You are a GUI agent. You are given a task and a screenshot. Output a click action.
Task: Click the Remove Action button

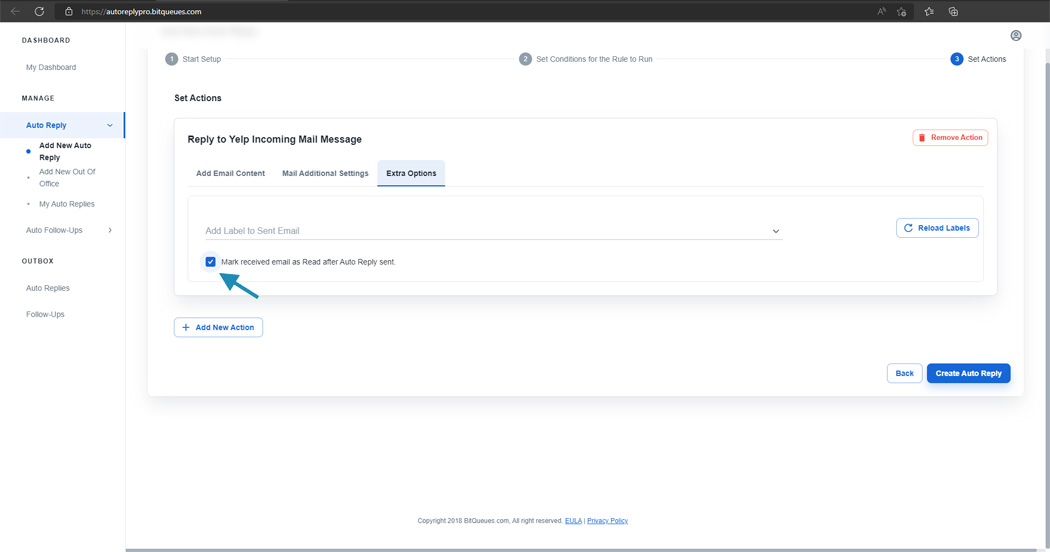(950, 137)
